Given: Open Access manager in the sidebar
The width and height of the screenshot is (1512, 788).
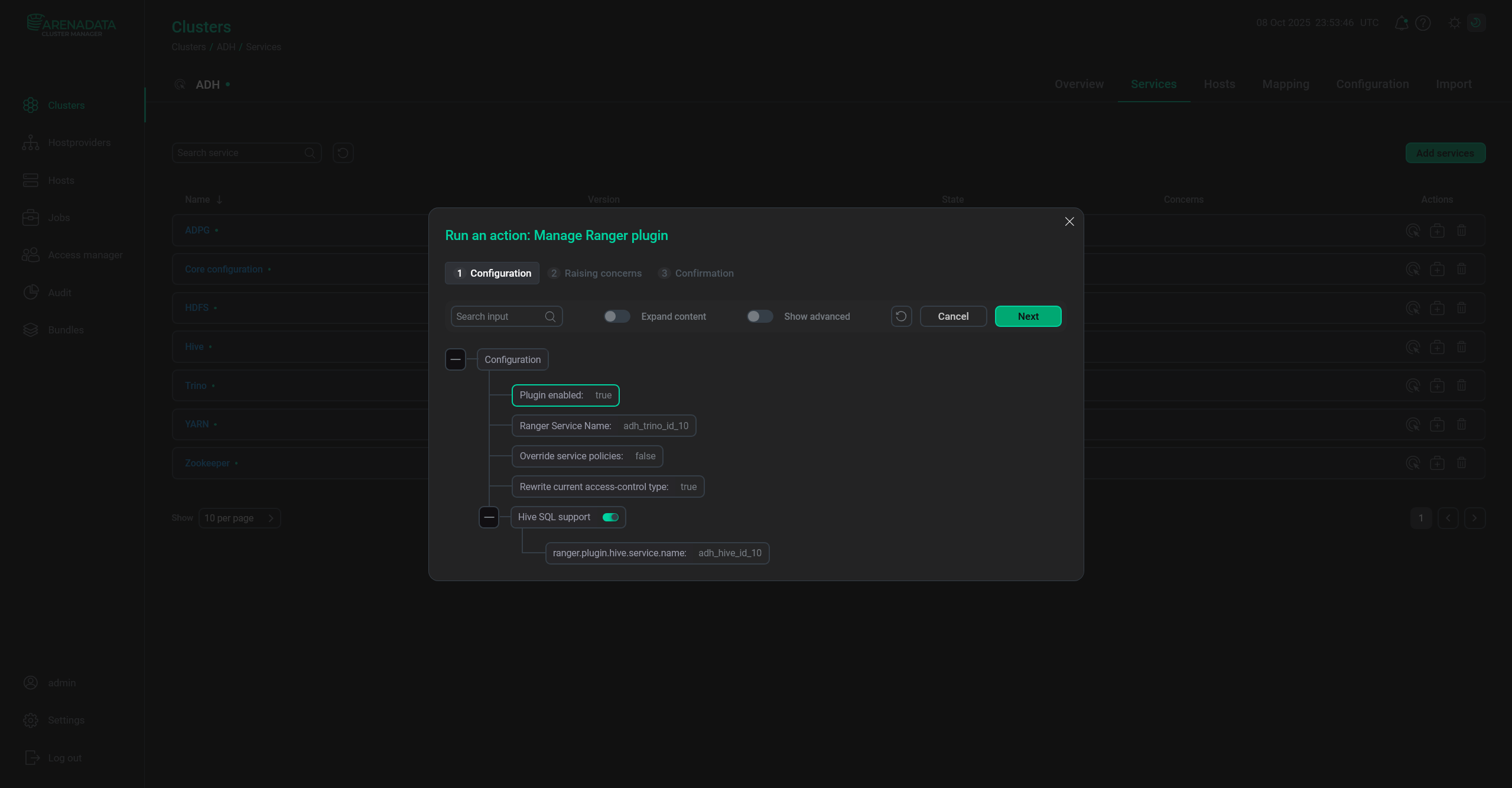Looking at the screenshot, I should 85,255.
